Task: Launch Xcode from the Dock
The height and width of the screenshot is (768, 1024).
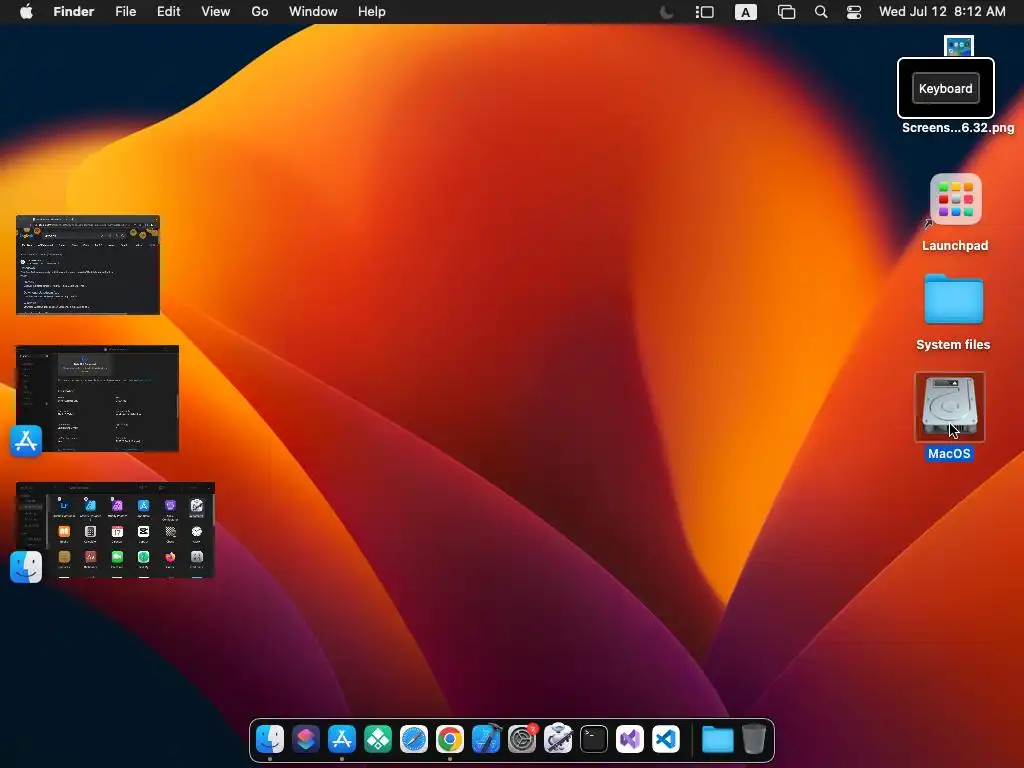Action: [486, 739]
